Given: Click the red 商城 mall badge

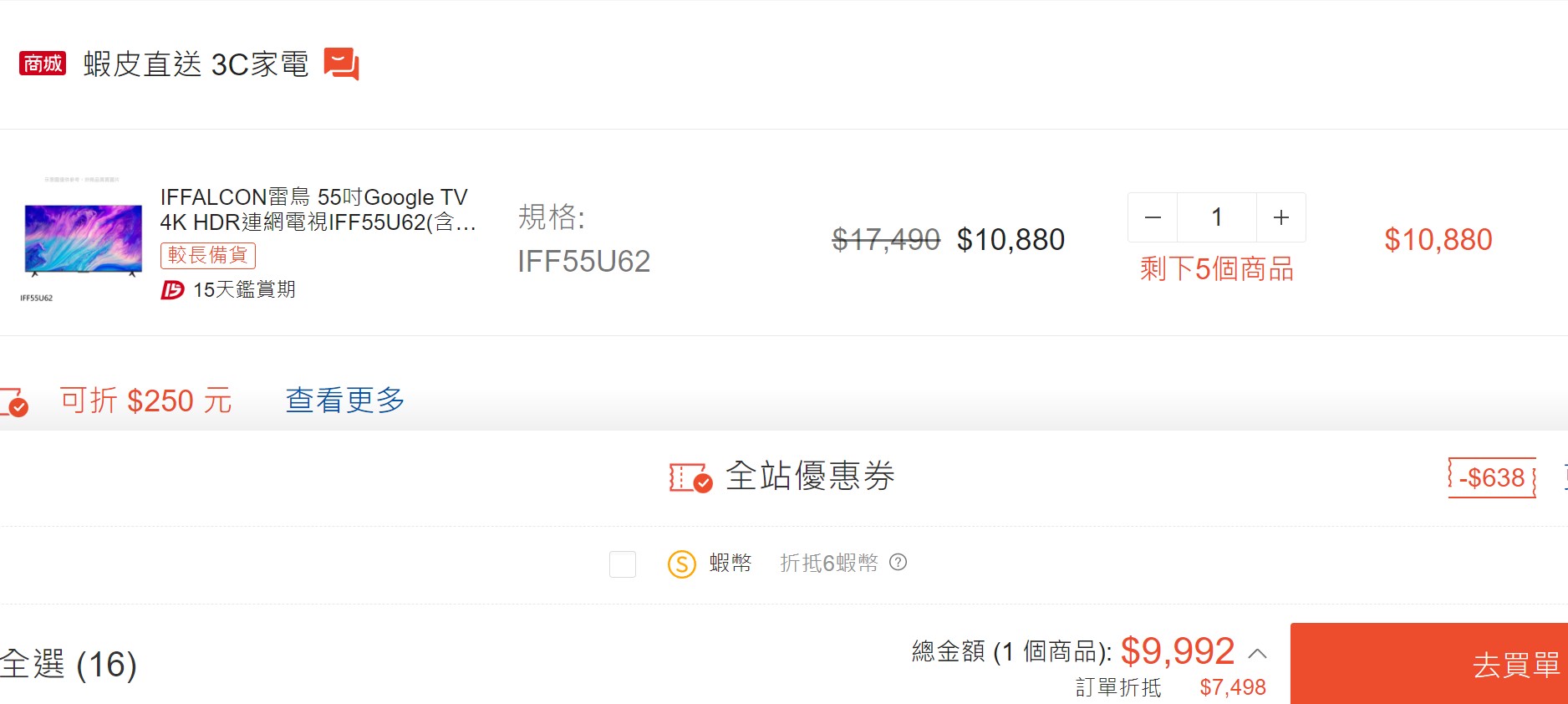Looking at the screenshot, I should 43,64.
